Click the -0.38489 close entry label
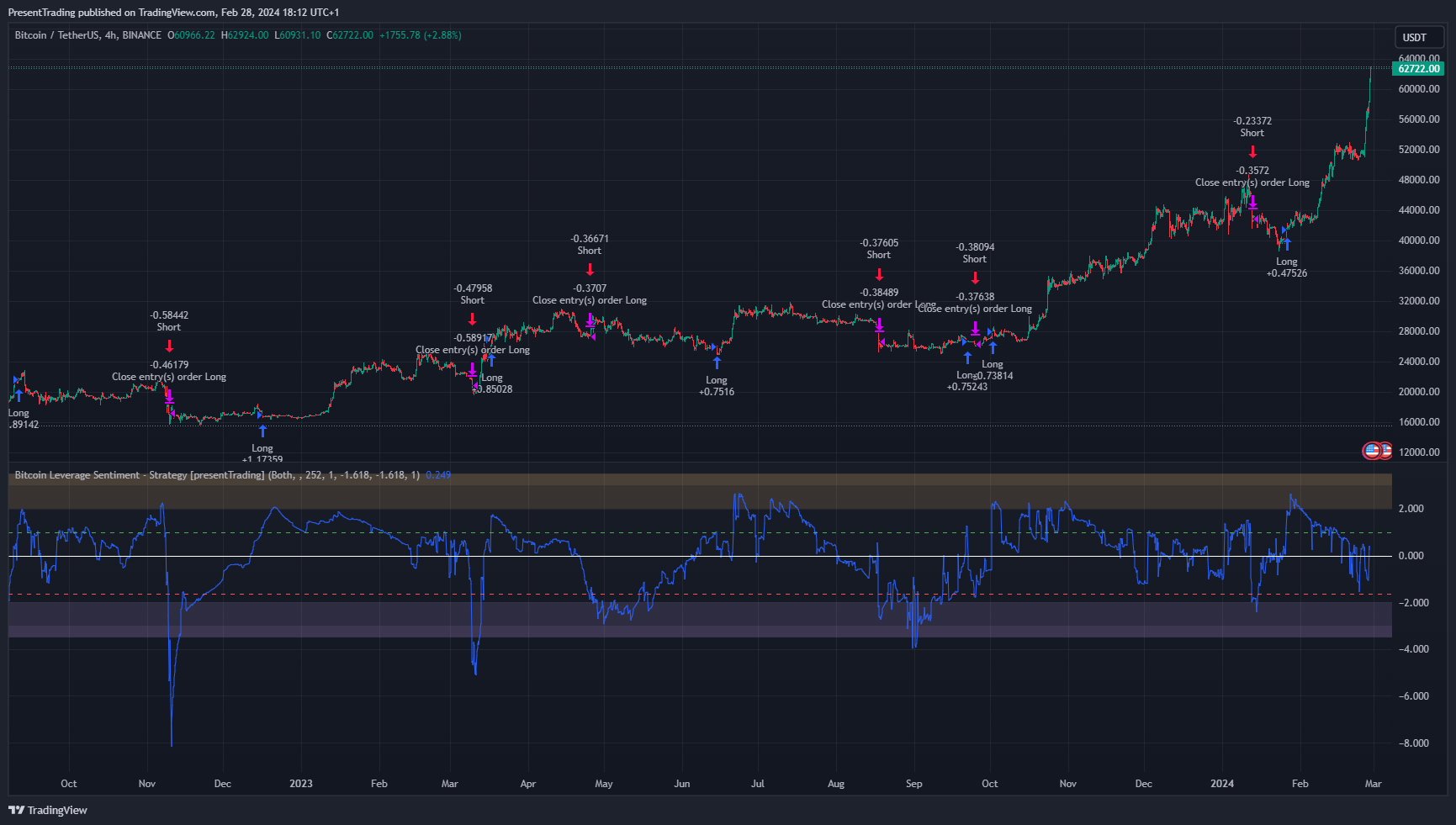1456x825 pixels. point(879,299)
